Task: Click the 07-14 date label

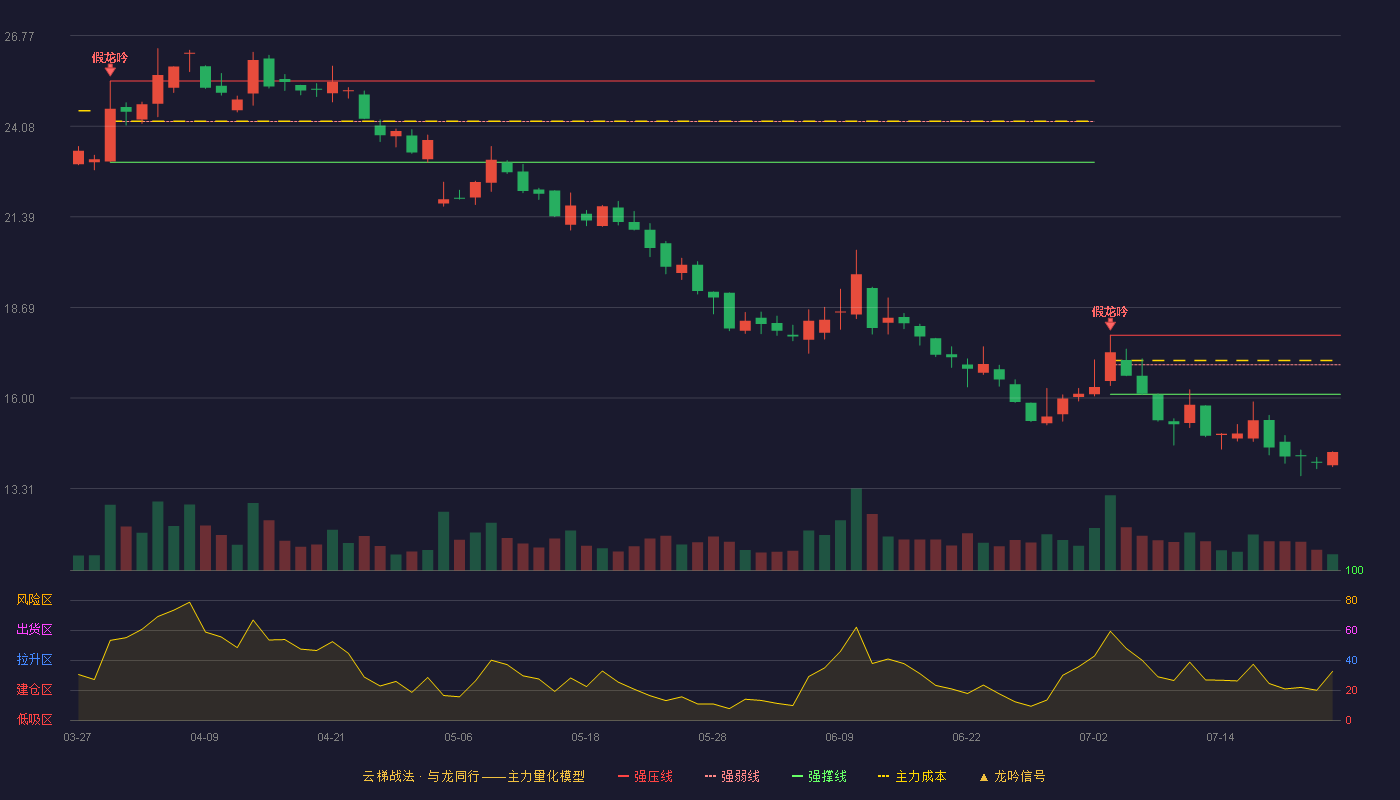Action: tap(1220, 737)
